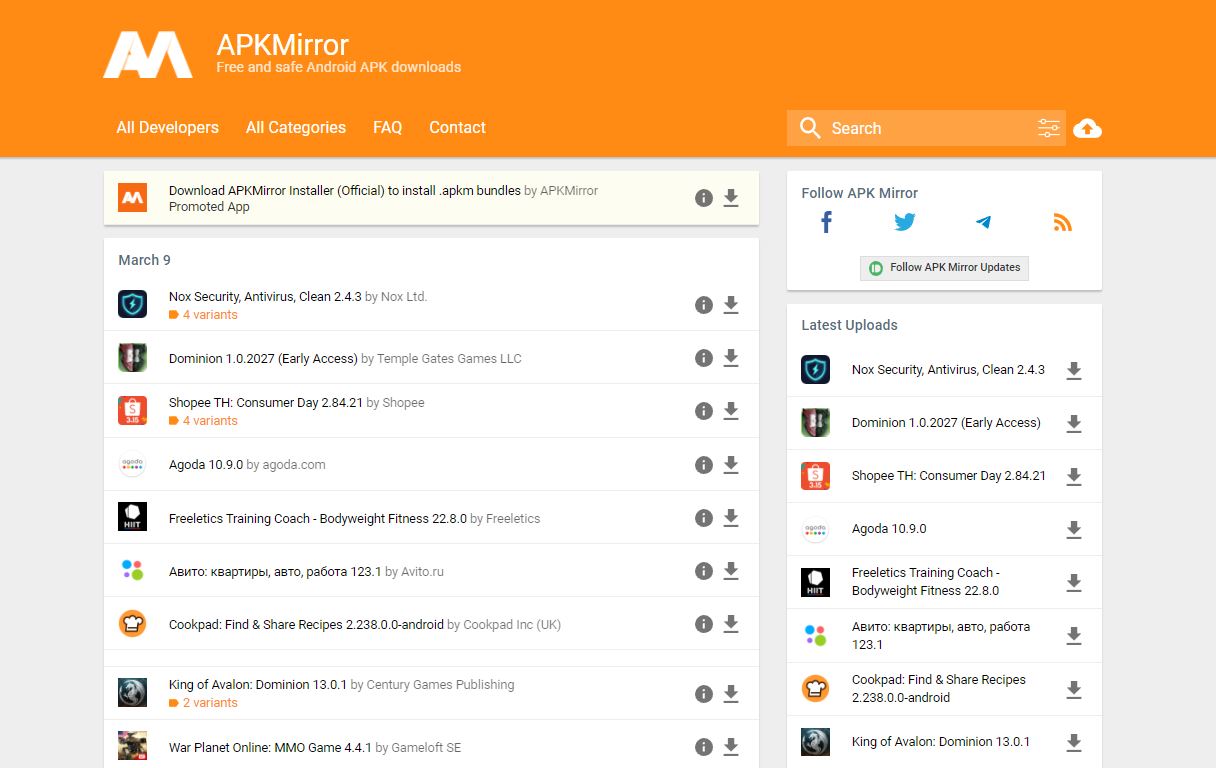Open Nox Security 2.4.3 link in main list
This screenshot has height=768, width=1216.
[265, 297]
